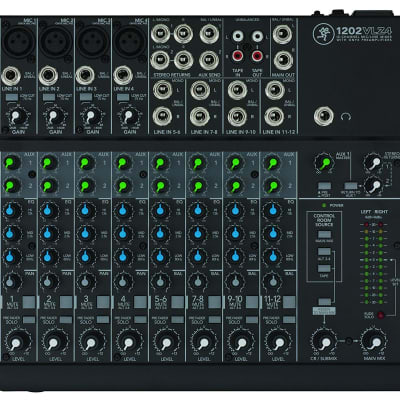Screen dimensions: 400x400
Task: Click the Mackie running man logo
Action: [x=323, y=34]
